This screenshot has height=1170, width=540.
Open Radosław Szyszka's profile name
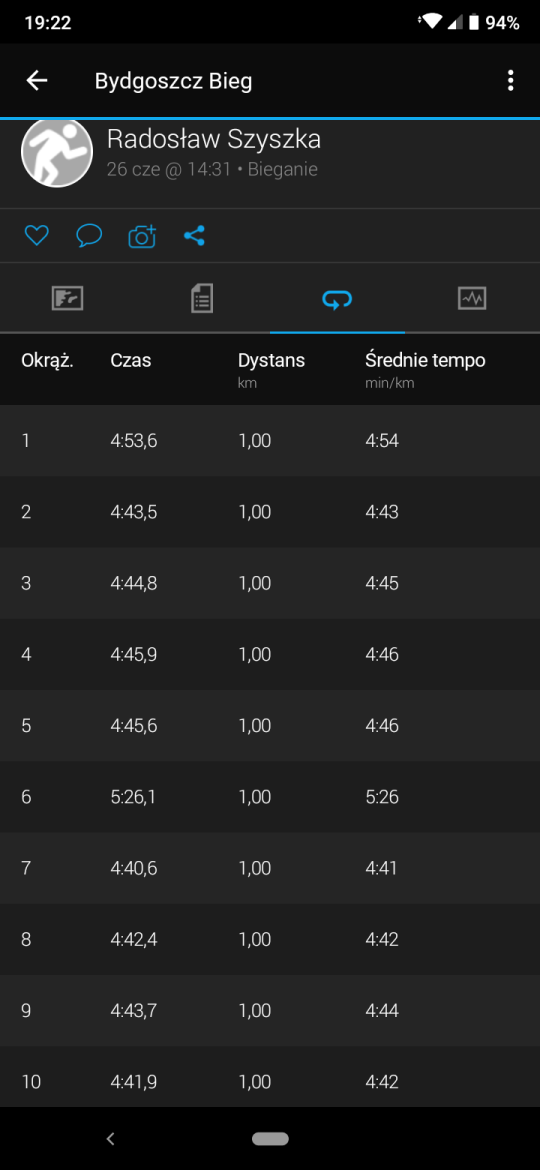click(x=214, y=140)
